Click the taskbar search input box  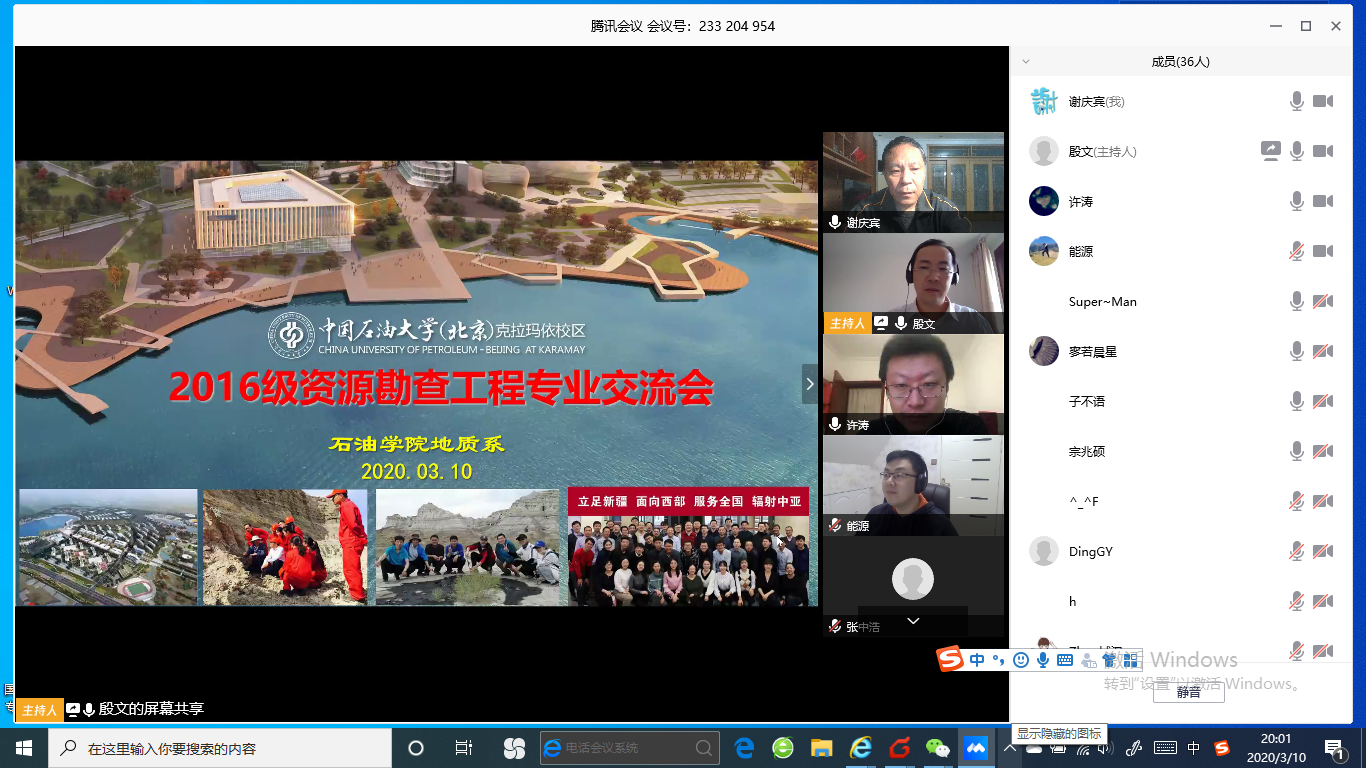coord(220,748)
